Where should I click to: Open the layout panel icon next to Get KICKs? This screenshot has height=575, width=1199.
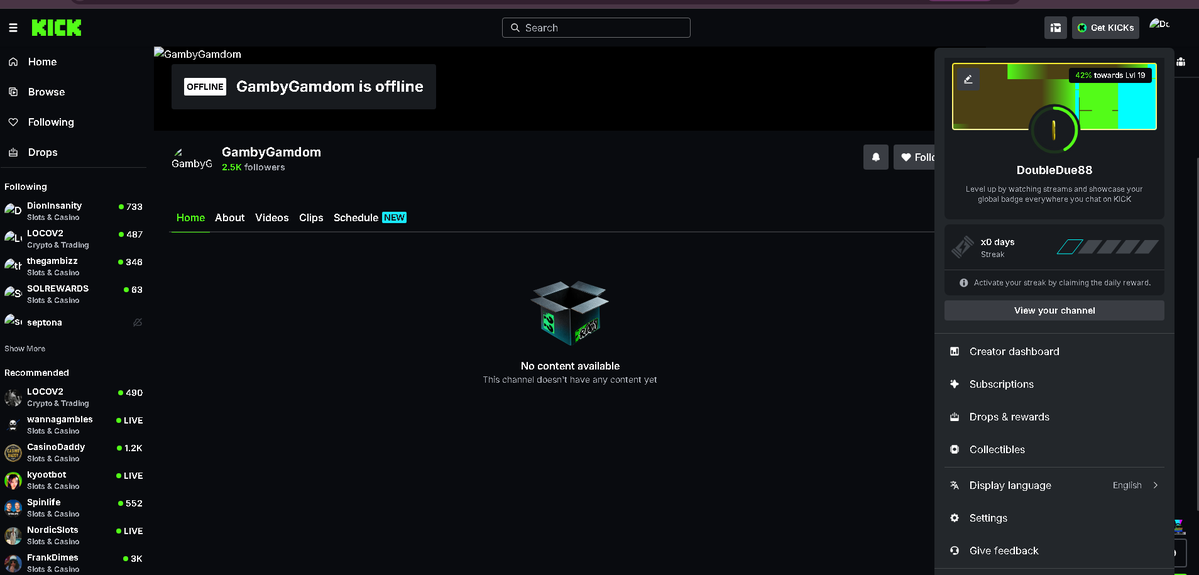coord(1055,28)
